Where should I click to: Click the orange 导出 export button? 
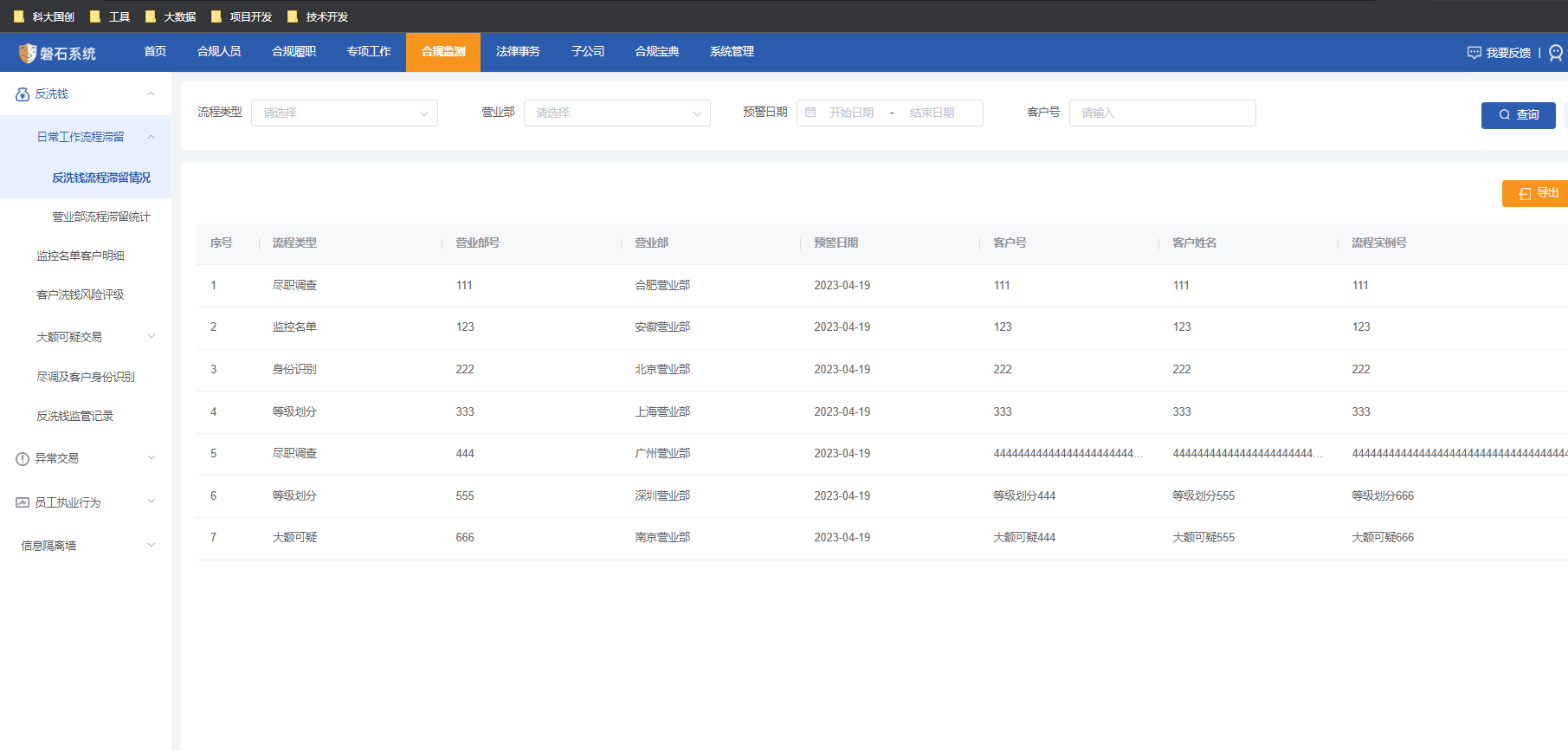1535,193
